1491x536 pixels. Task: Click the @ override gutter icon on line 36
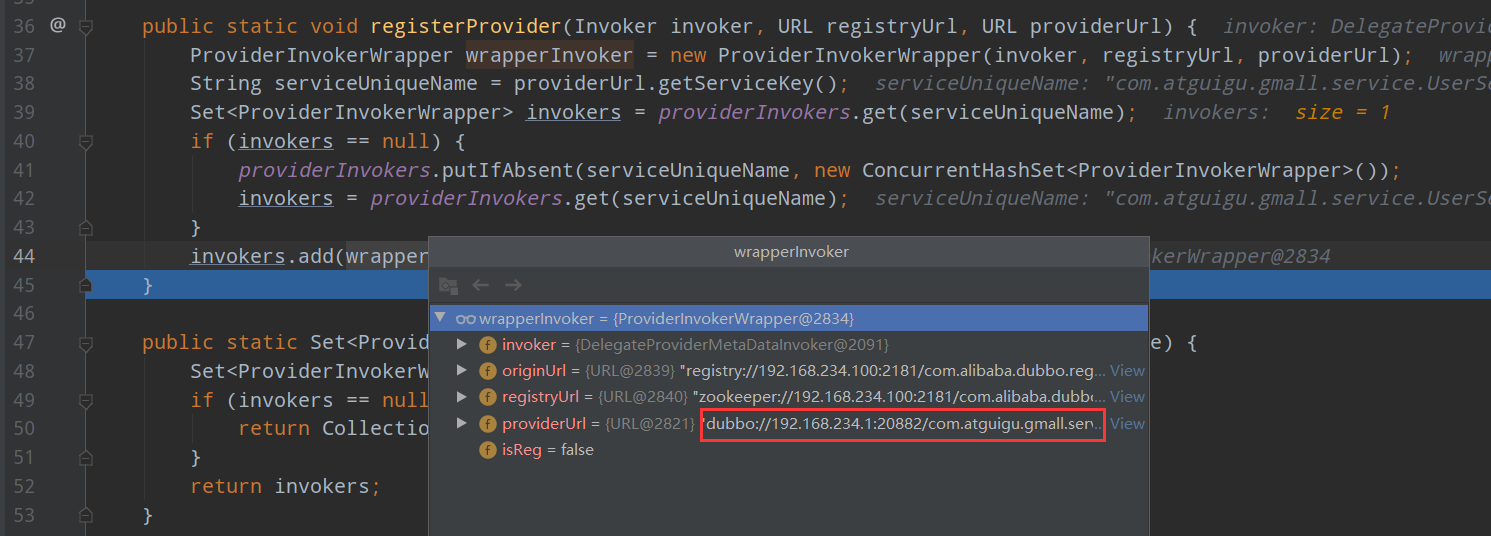(x=57, y=25)
